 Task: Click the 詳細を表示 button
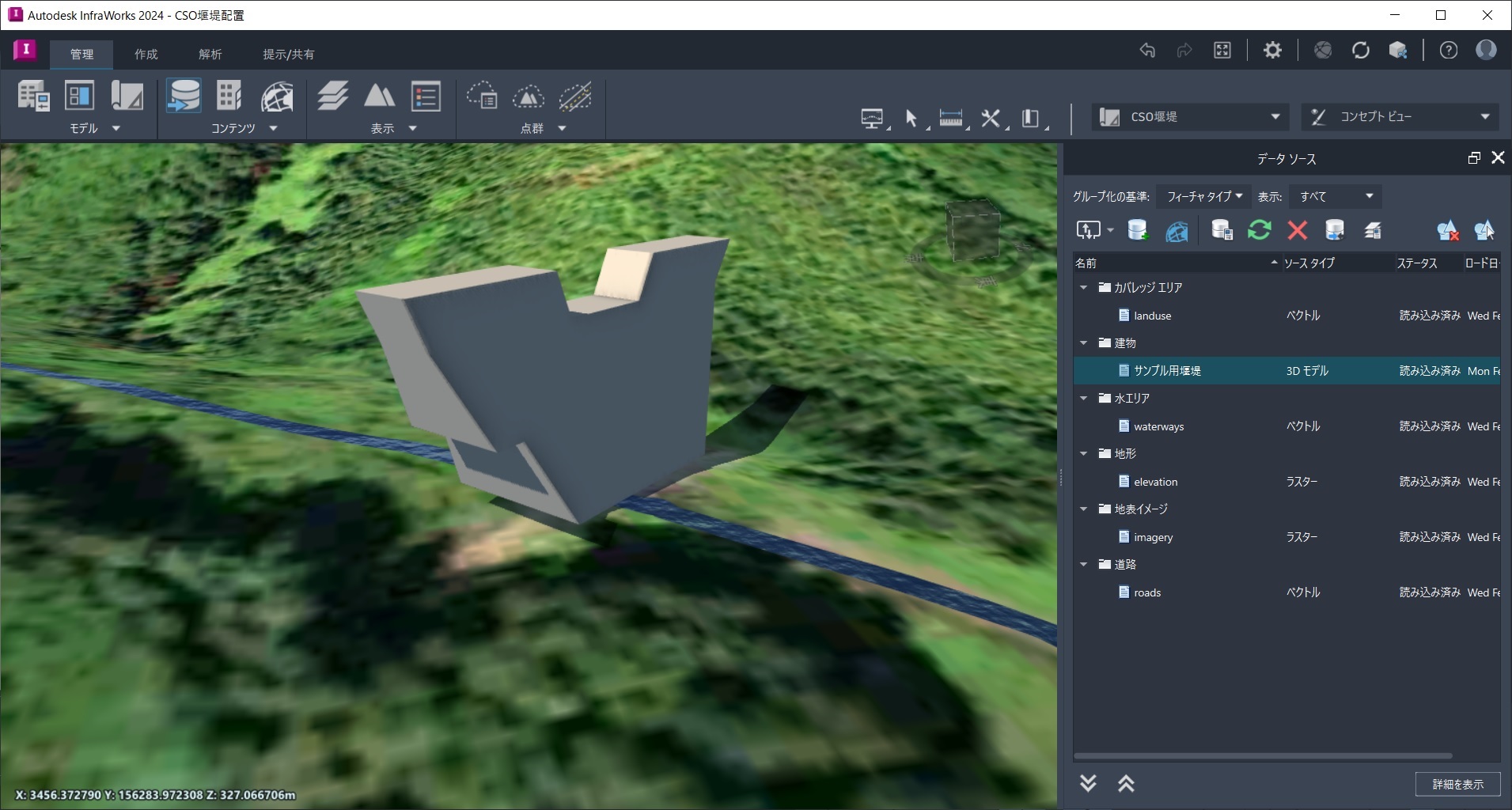pyautogui.click(x=1457, y=783)
